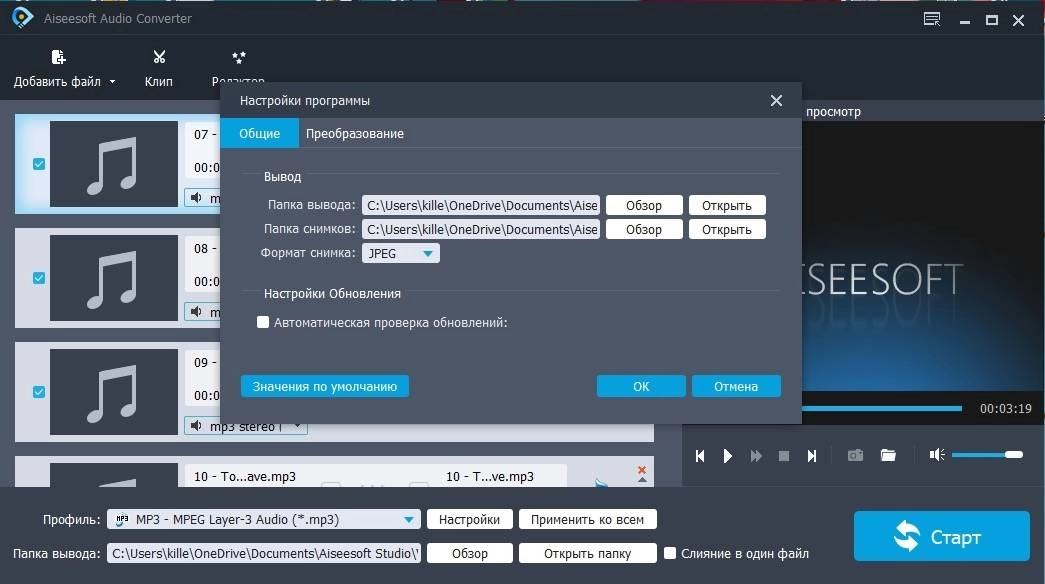Move 10 - To...ave.mp3 item up arrow

pos(642,479)
